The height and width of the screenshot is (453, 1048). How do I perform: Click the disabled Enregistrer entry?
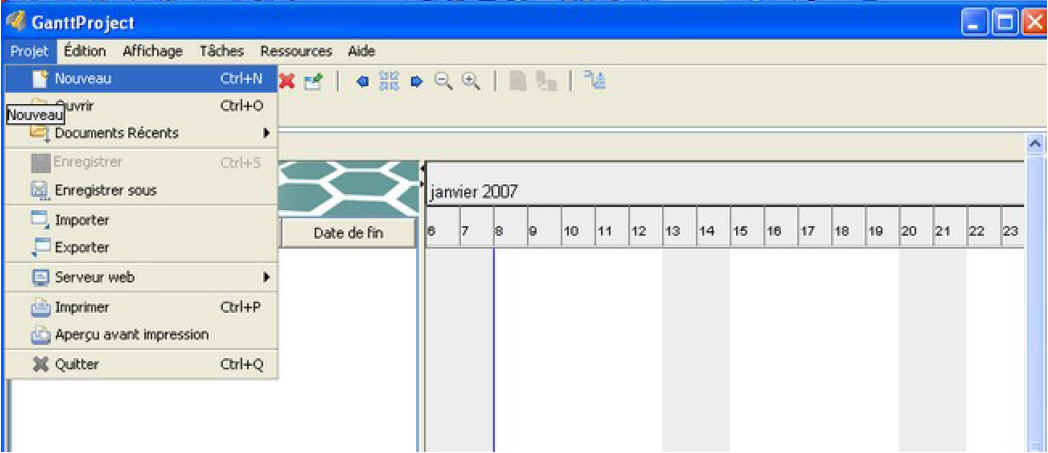141,162
